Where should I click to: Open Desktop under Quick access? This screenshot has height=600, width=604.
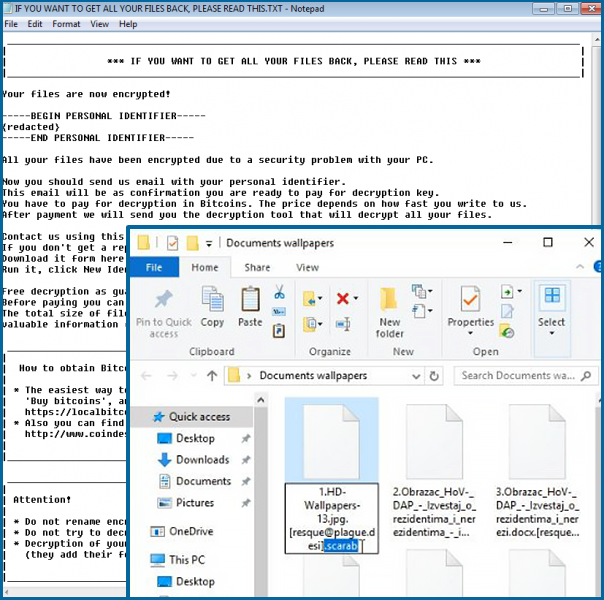pos(195,438)
